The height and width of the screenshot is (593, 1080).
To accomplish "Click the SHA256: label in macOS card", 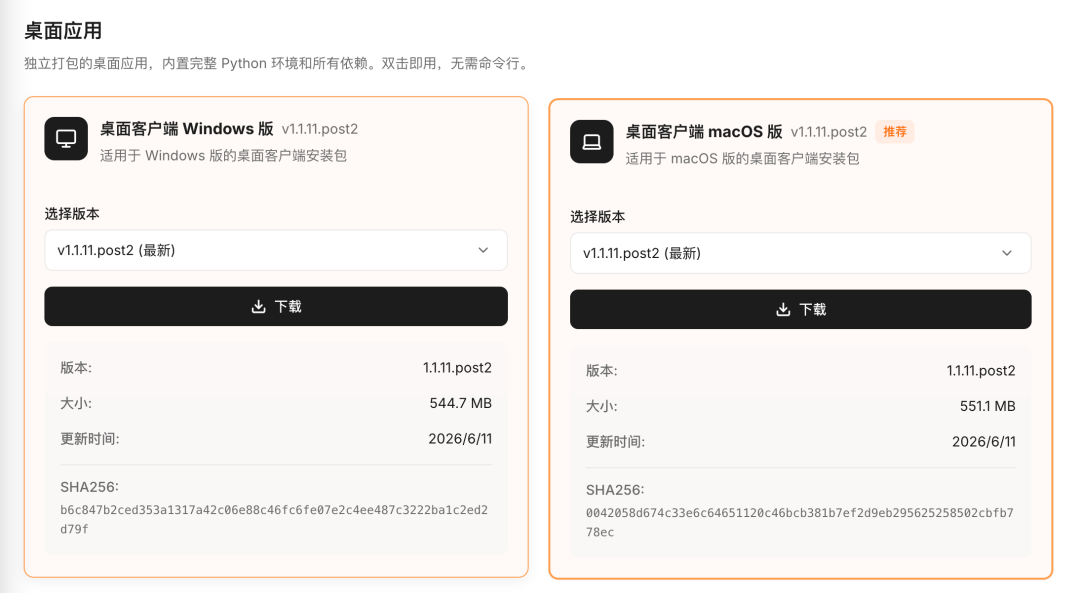I will (615, 490).
